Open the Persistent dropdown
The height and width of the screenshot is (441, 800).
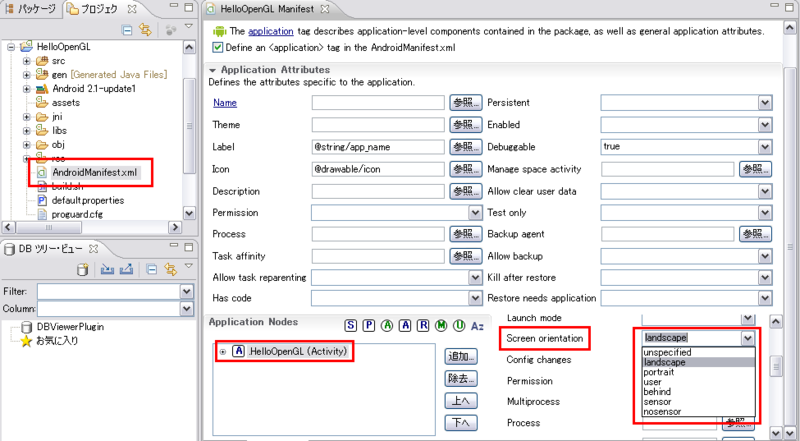coord(764,103)
